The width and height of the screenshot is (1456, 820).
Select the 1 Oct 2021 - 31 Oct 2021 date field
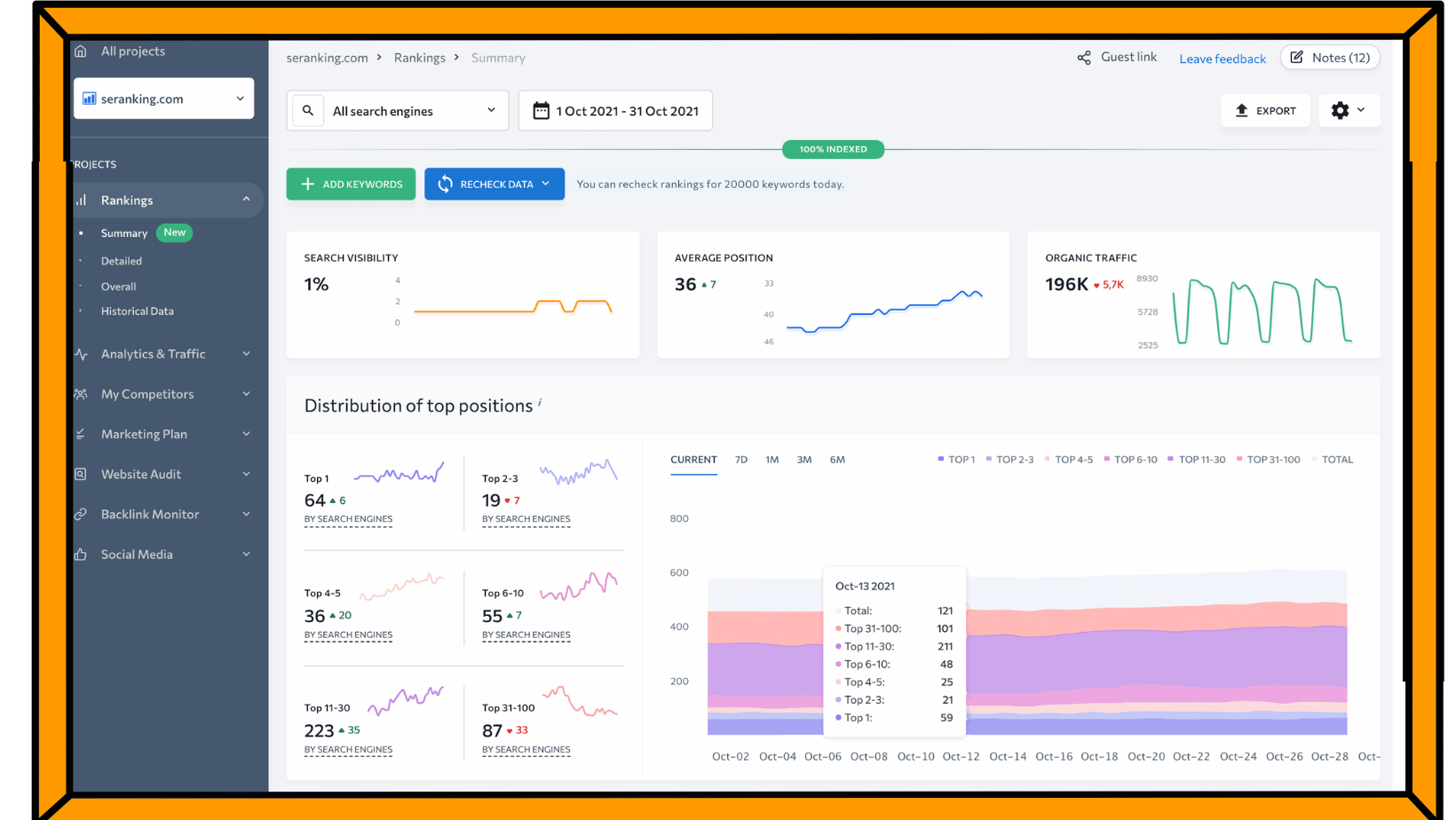tap(626, 111)
